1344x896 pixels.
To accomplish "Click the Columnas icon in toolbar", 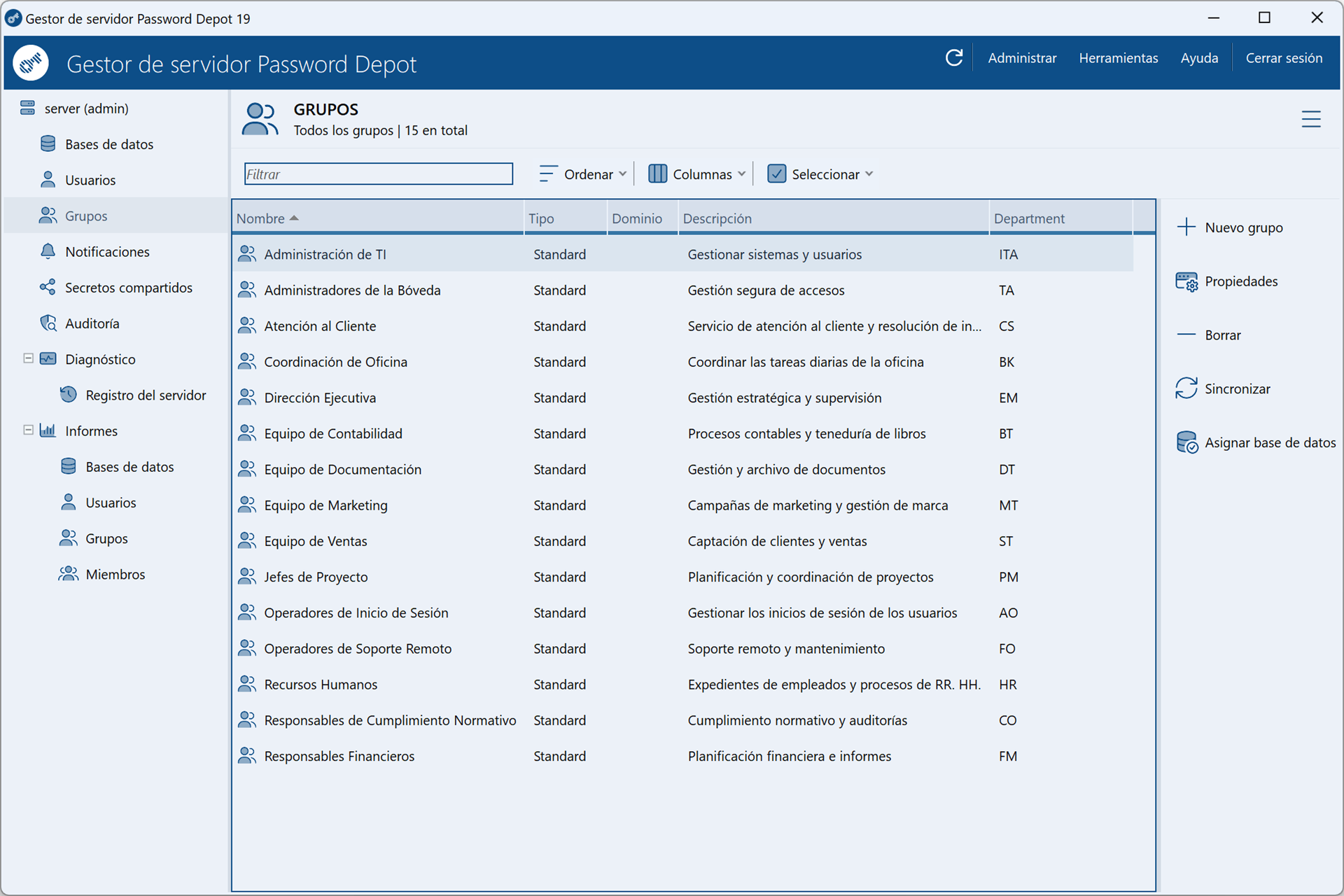I will 657,174.
